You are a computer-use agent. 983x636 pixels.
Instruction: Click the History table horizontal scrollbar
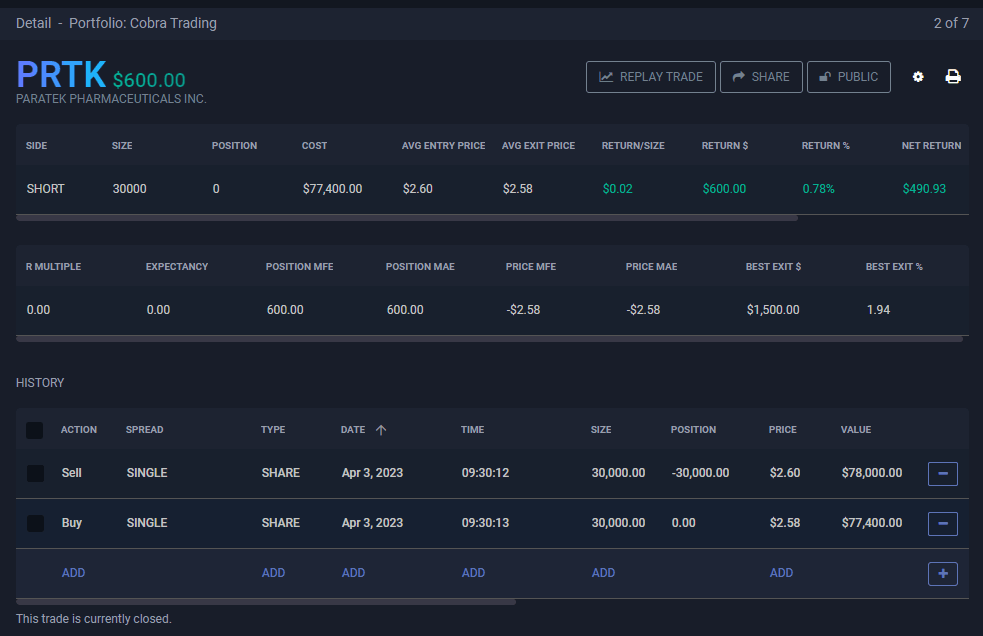click(x=266, y=602)
